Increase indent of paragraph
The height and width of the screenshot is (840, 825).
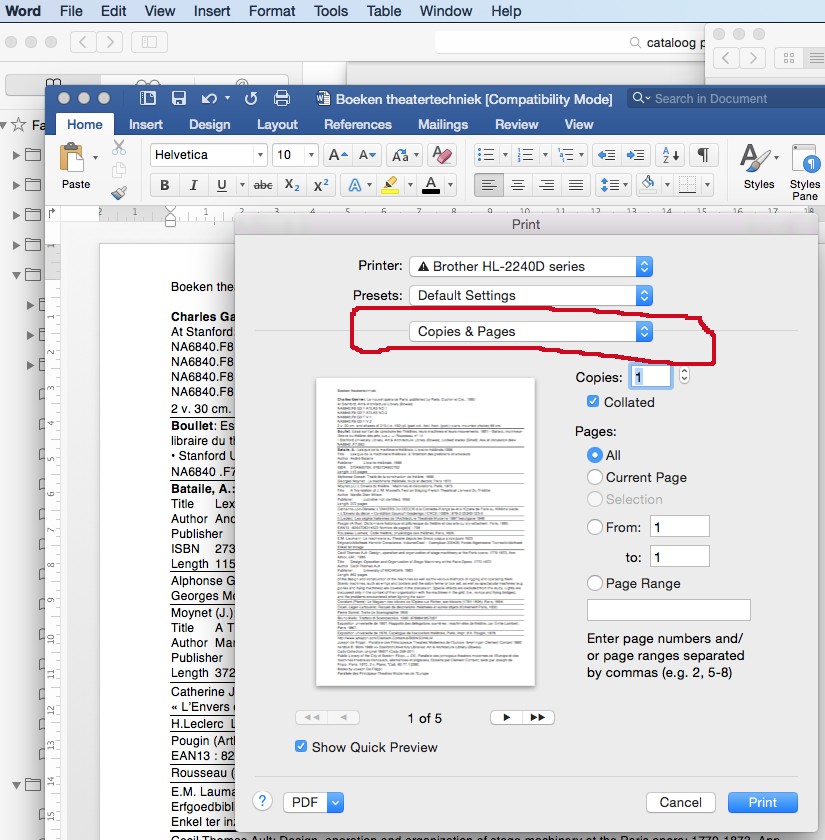(x=635, y=155)
